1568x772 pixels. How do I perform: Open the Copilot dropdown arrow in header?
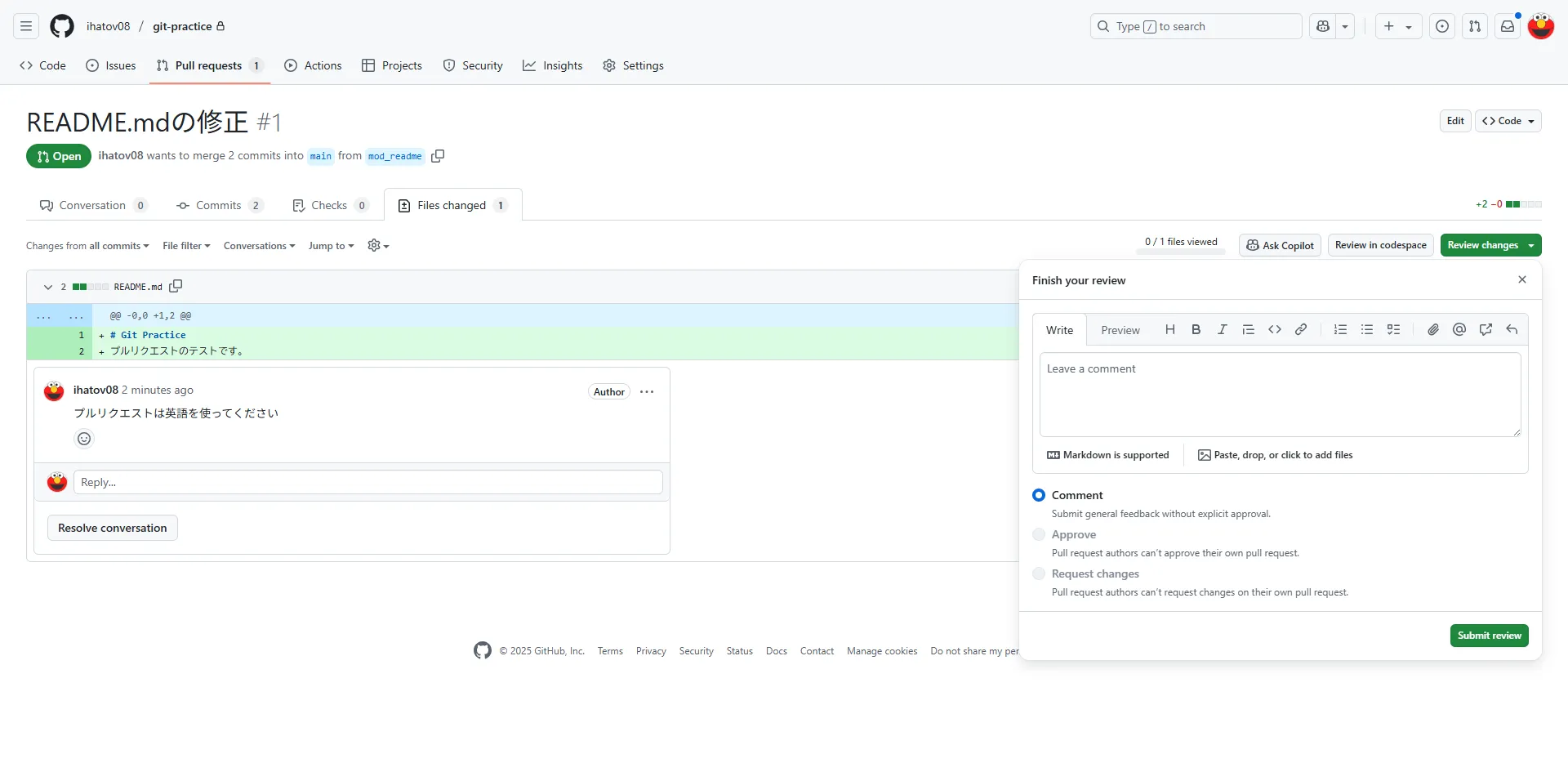pos(1345,26)
